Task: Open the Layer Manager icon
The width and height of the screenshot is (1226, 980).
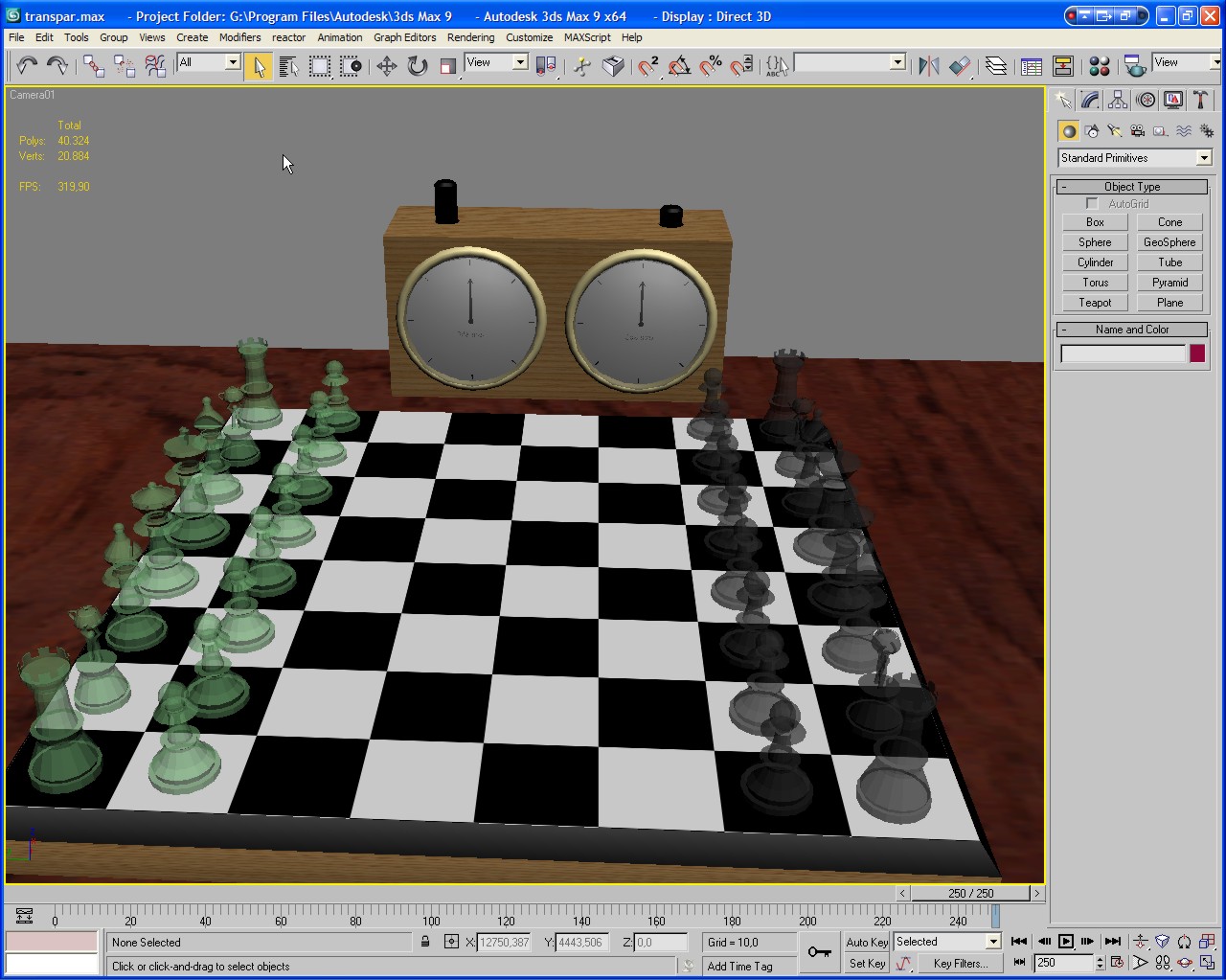Action: click(x=996, y=65)
